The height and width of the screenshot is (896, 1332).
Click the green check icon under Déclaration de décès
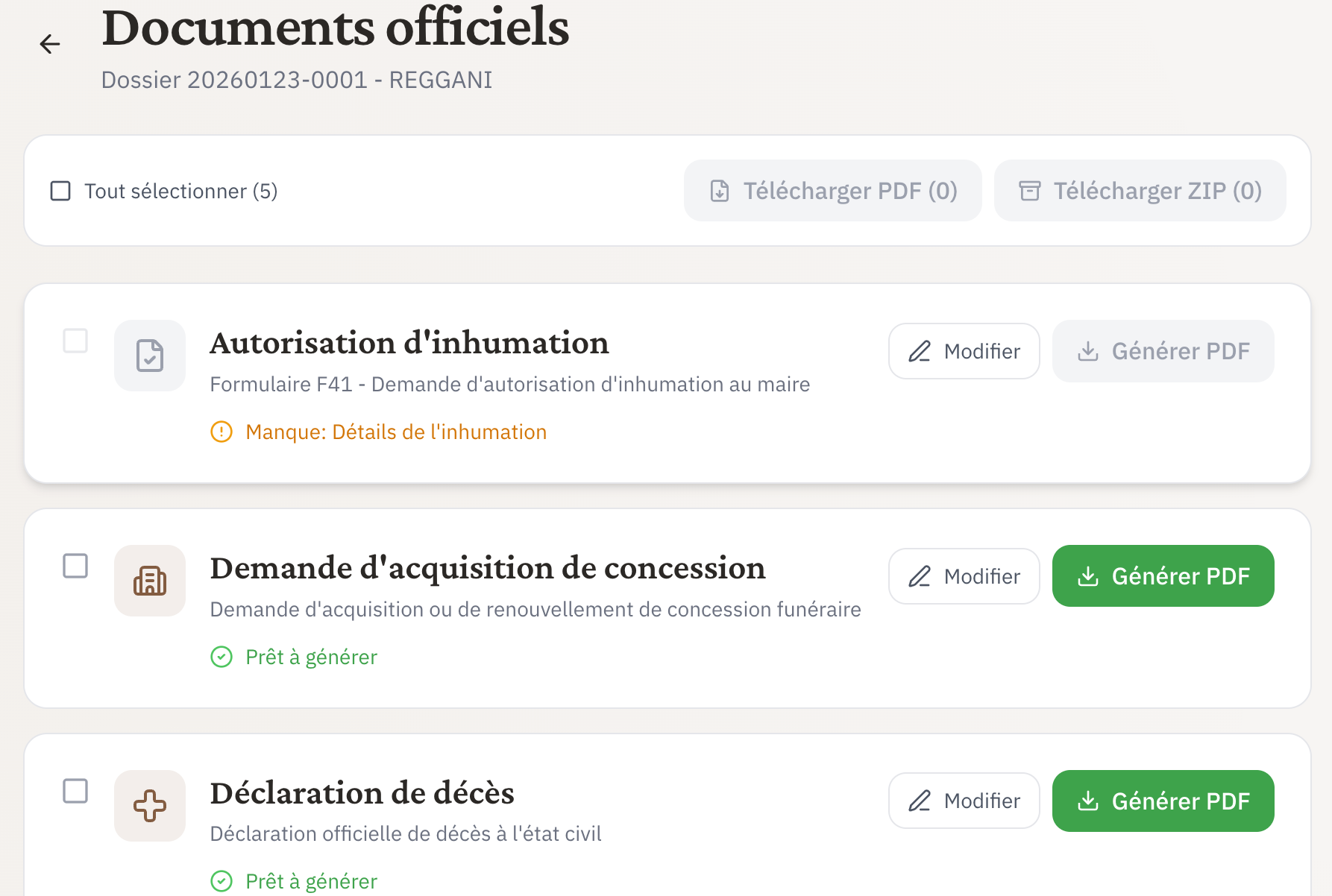(x=222, y=881)
